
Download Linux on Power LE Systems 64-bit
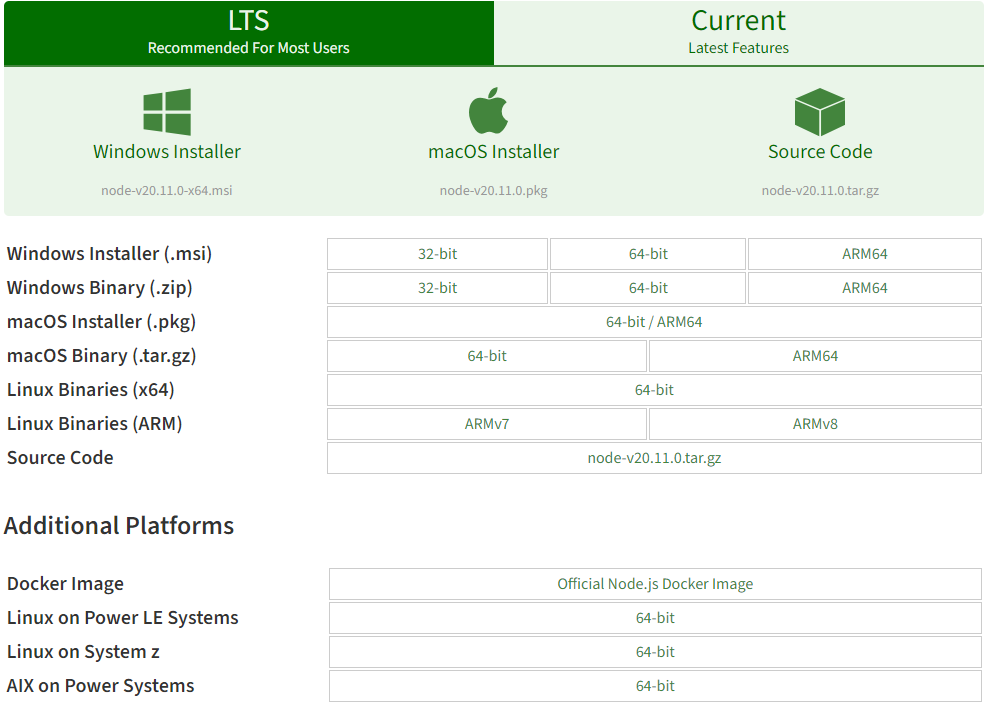[655, 618]
